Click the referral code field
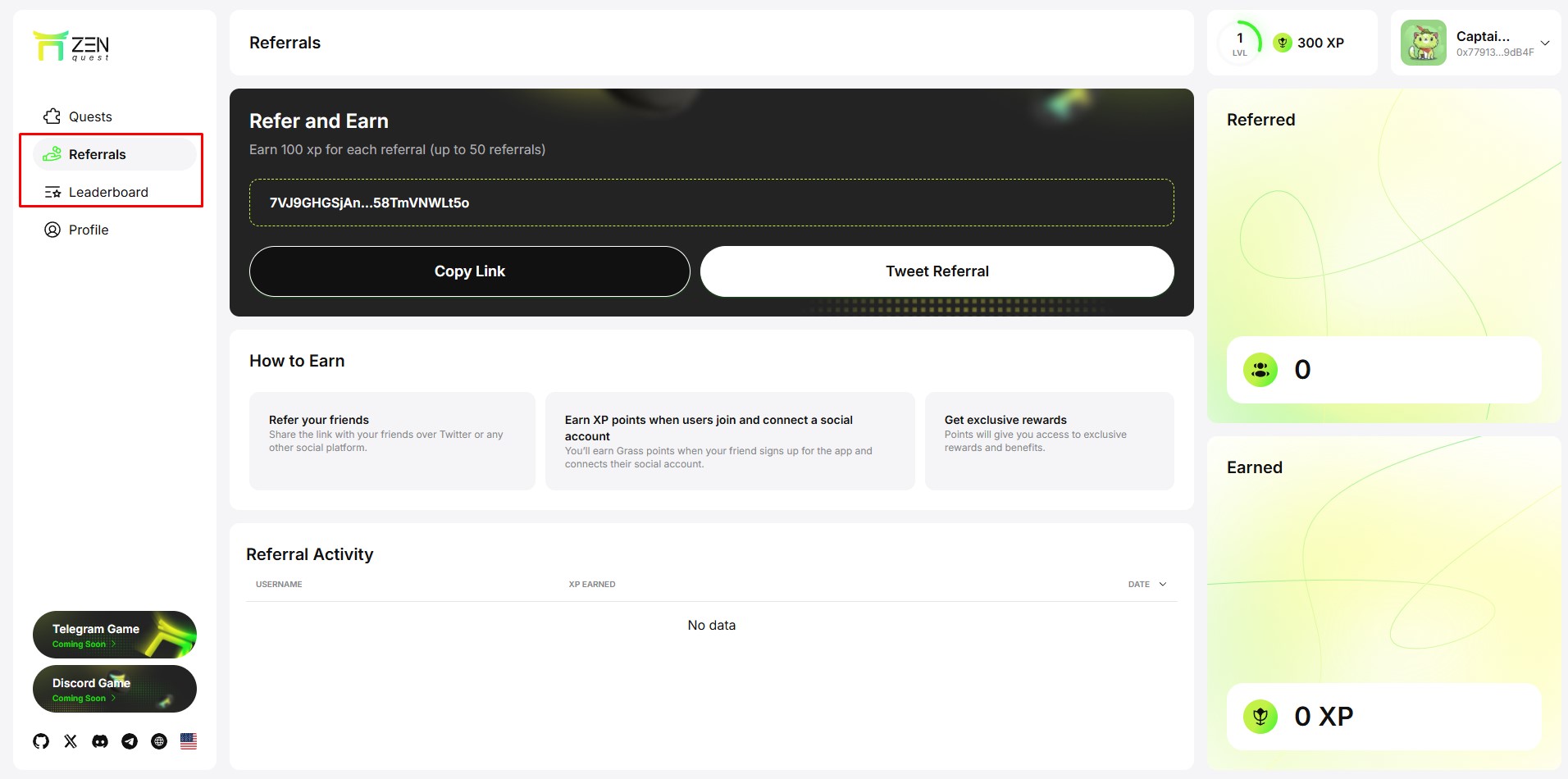The height and width of the screenshot is (779, 1568). click(711, 203)
